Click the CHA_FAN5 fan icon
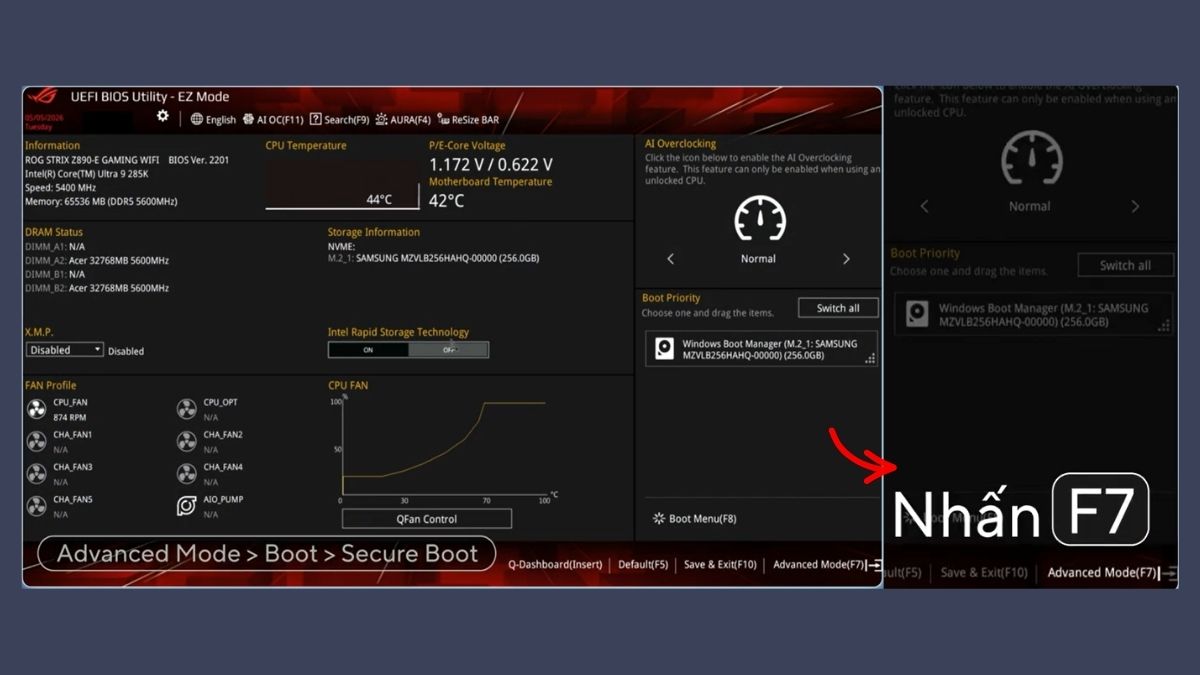Image resolution: width=1200 pixels, height=675 pixels. 37,505
